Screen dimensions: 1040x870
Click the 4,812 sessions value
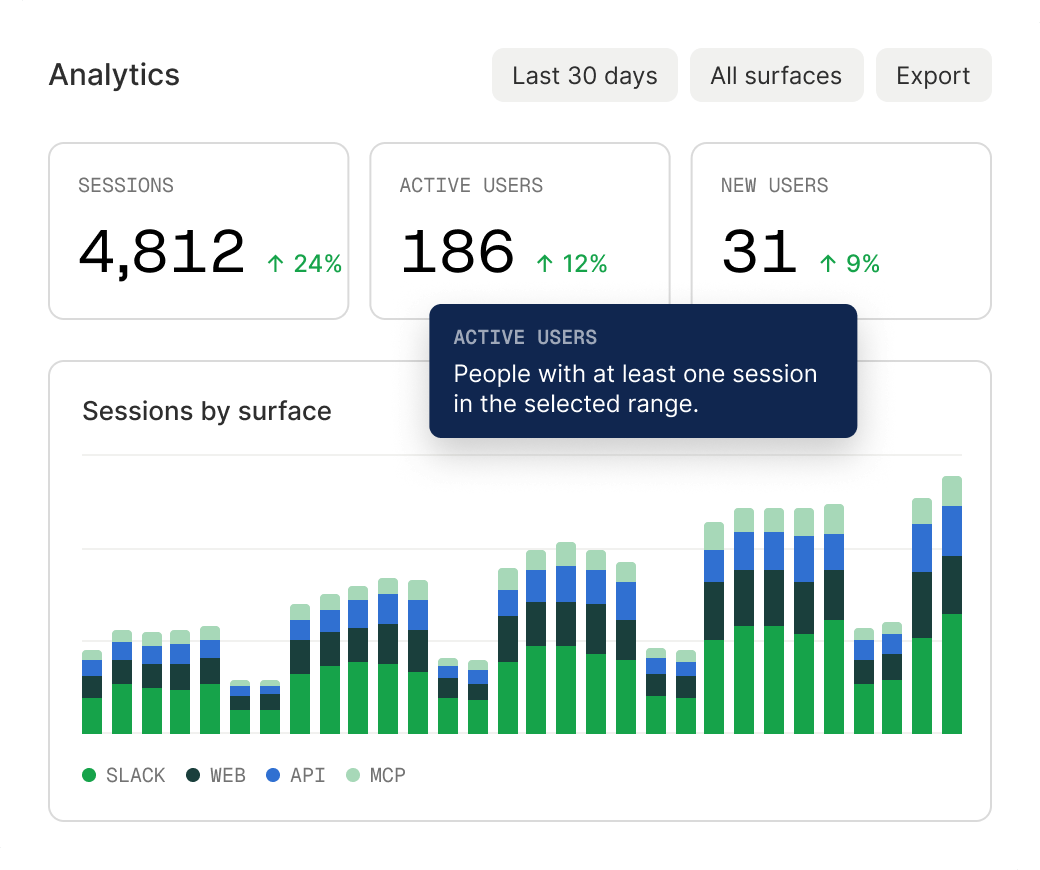[162, 253]
